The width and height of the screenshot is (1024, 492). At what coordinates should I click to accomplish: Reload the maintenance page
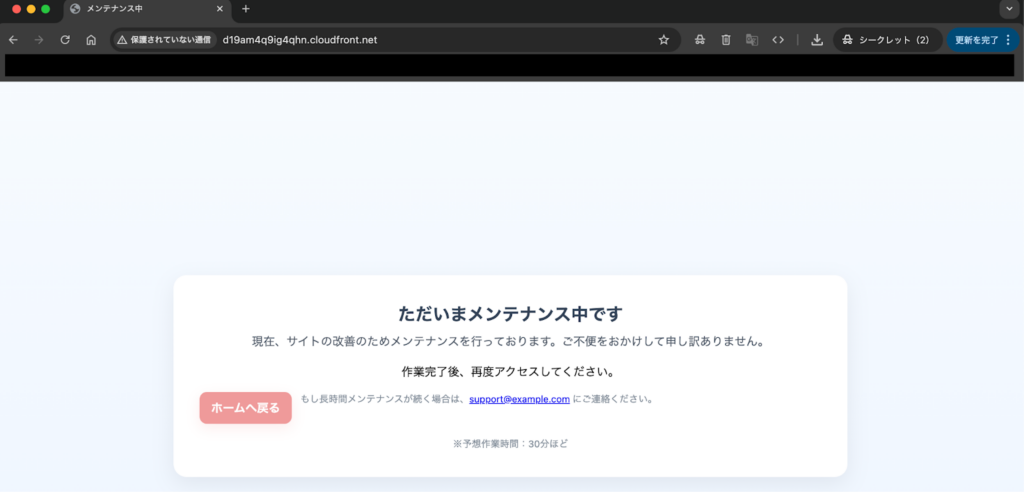click(x=65, y=40)
